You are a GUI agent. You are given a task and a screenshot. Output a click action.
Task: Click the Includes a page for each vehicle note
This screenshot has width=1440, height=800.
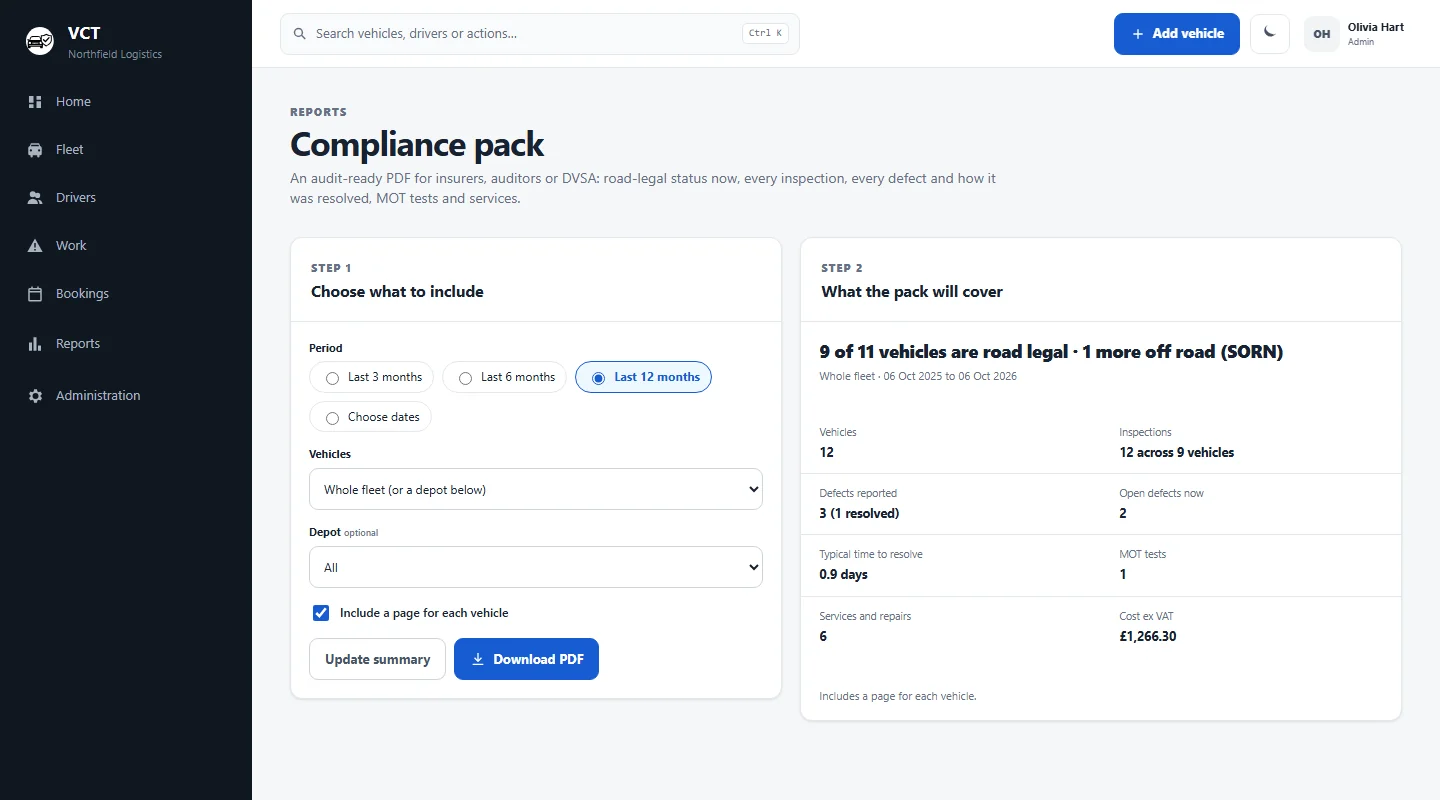click(898, 696)
